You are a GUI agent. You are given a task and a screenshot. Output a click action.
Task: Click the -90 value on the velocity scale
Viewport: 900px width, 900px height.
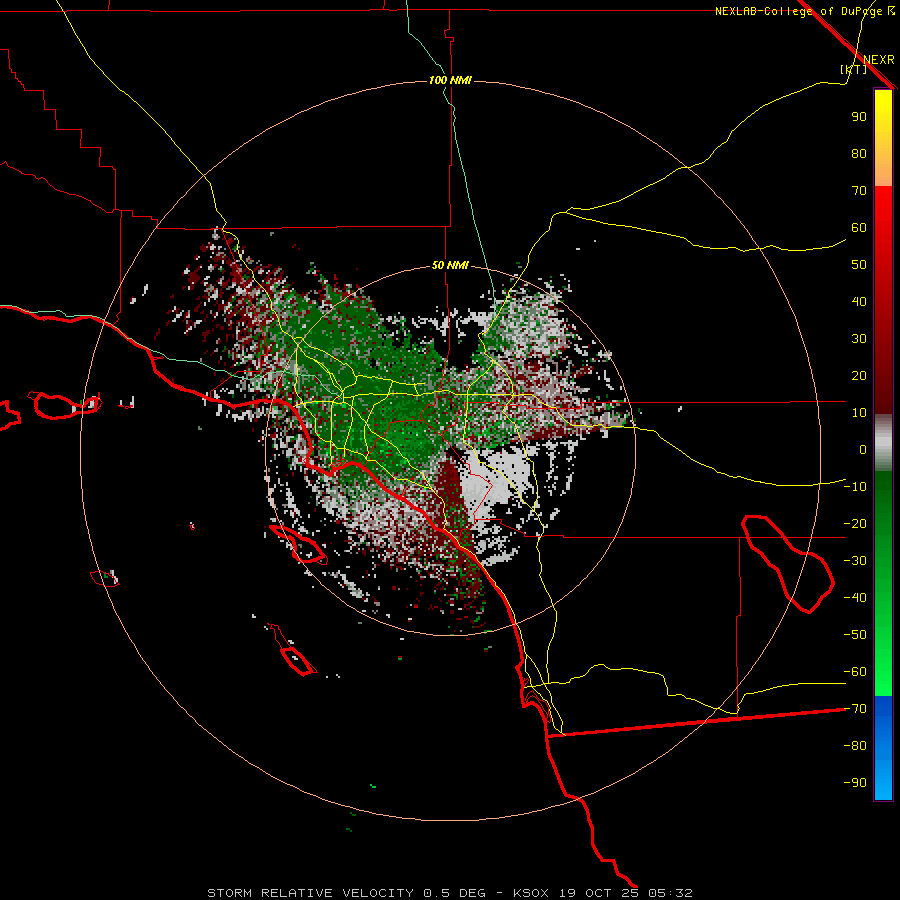pos(855,783)
